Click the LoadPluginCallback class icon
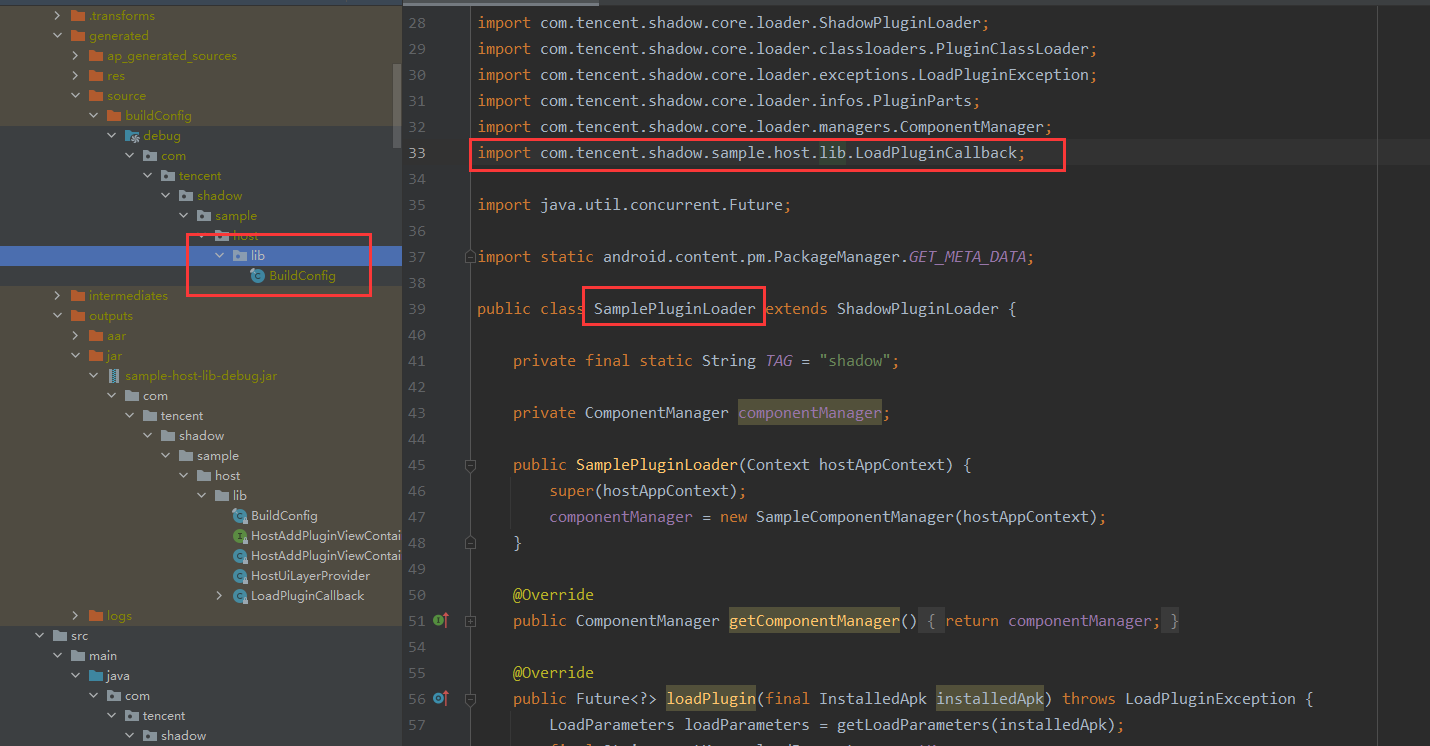 click(x=240, y=595)
